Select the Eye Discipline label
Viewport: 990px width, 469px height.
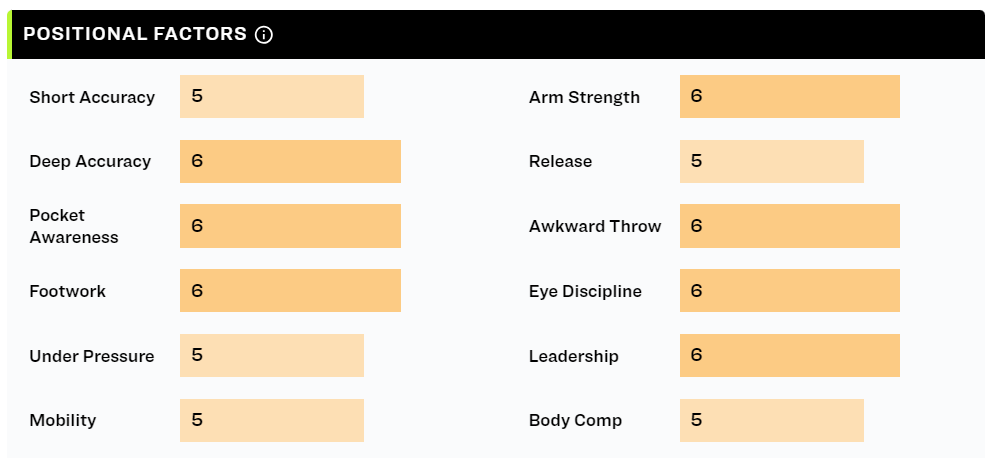coord(585,292)
